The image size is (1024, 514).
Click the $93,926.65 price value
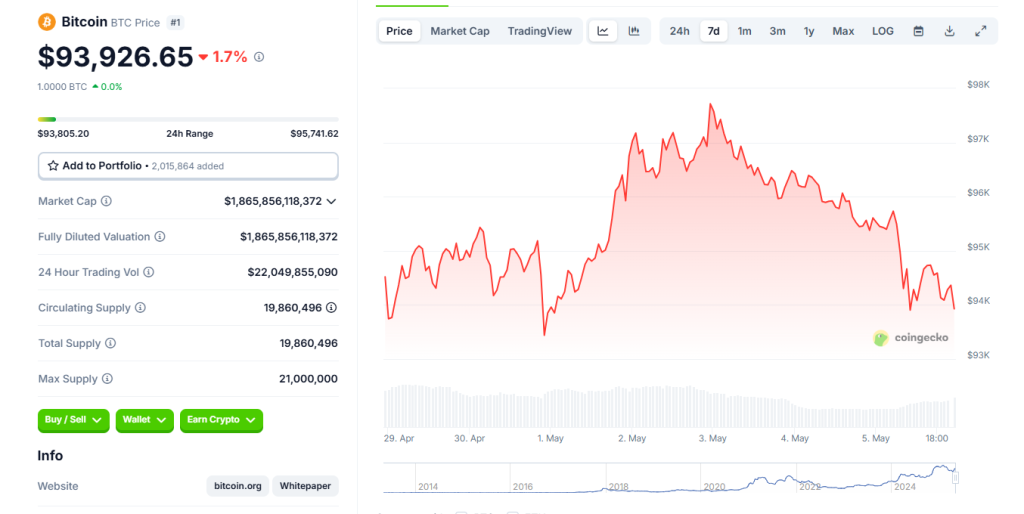click(116, 57)
